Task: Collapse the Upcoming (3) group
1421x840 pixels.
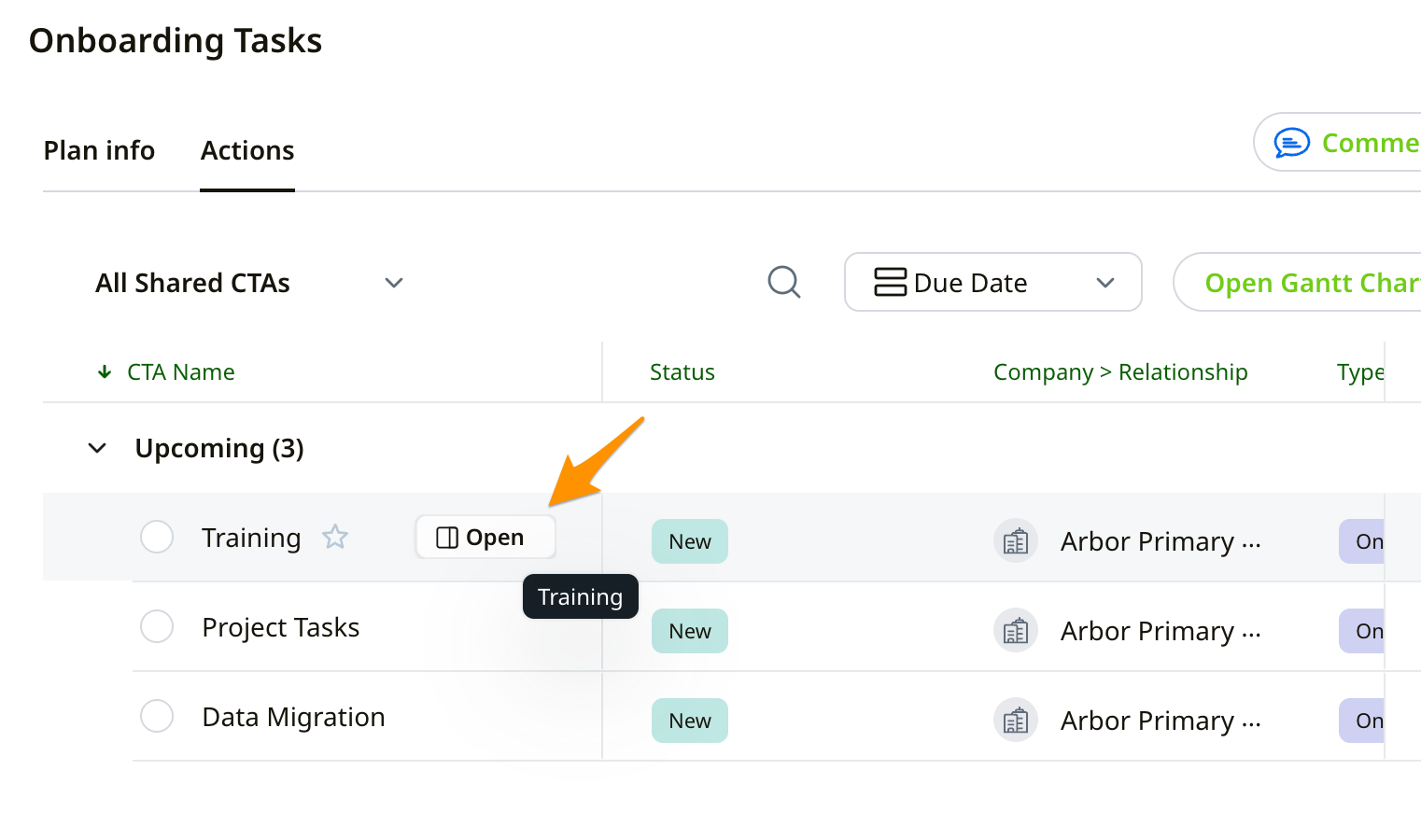Action: click(97, 449)
